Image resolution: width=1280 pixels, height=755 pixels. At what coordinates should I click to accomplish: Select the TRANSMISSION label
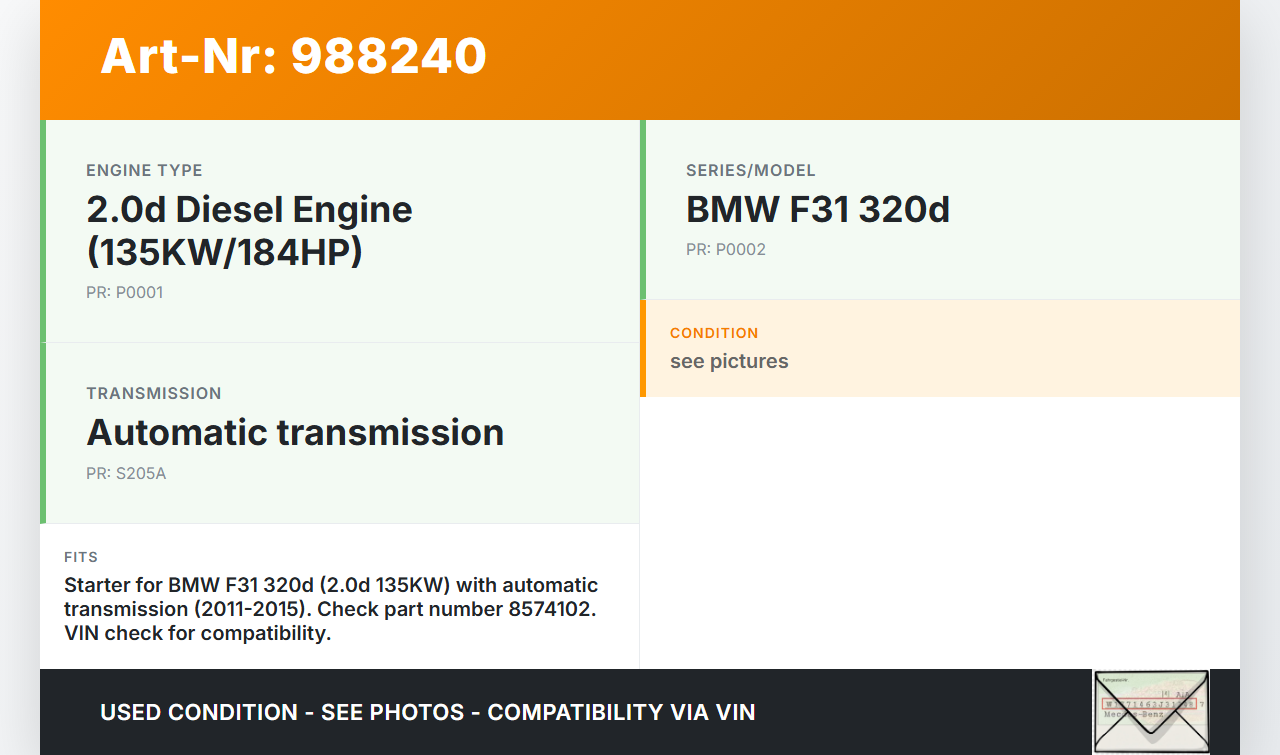[x=154, y=393]
